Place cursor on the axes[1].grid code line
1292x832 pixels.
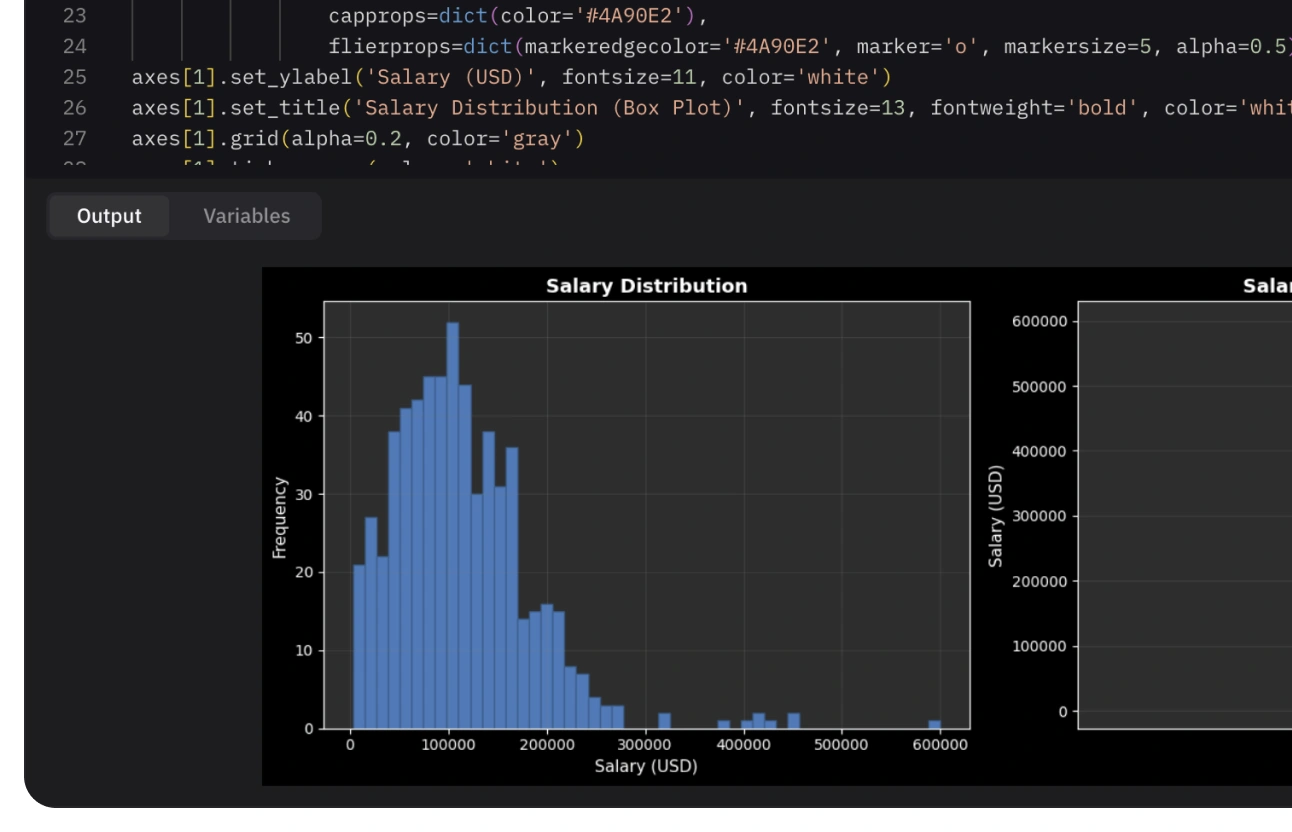357,138
